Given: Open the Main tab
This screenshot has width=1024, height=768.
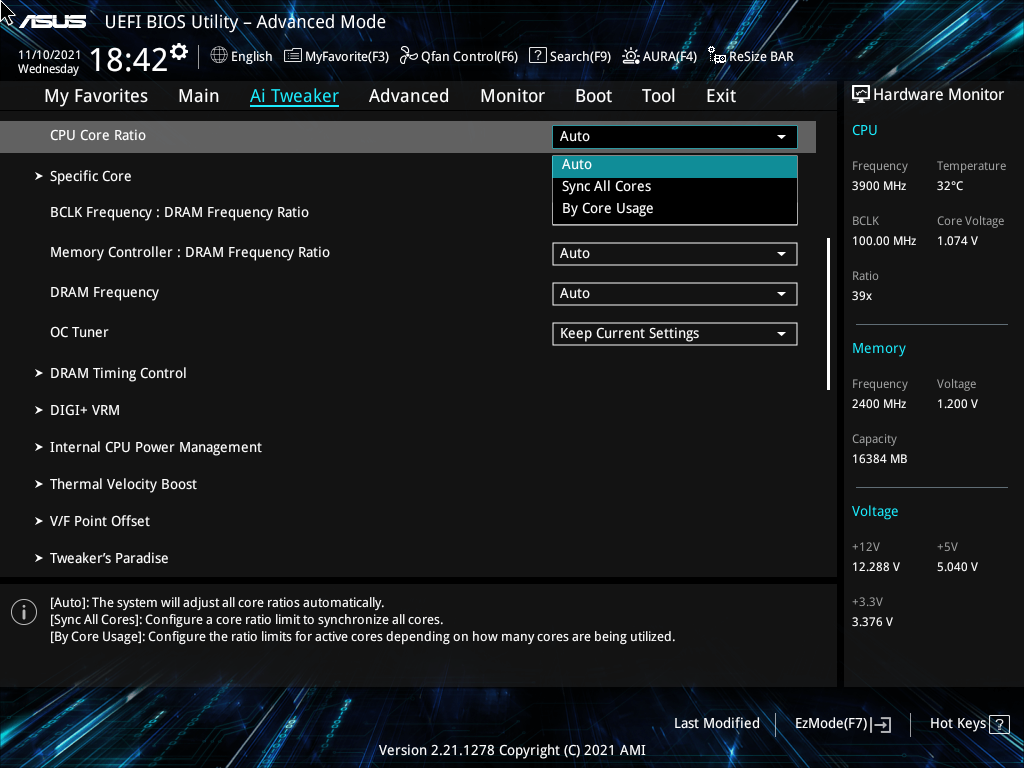Looking at the screenshot, I should point(199,96).
